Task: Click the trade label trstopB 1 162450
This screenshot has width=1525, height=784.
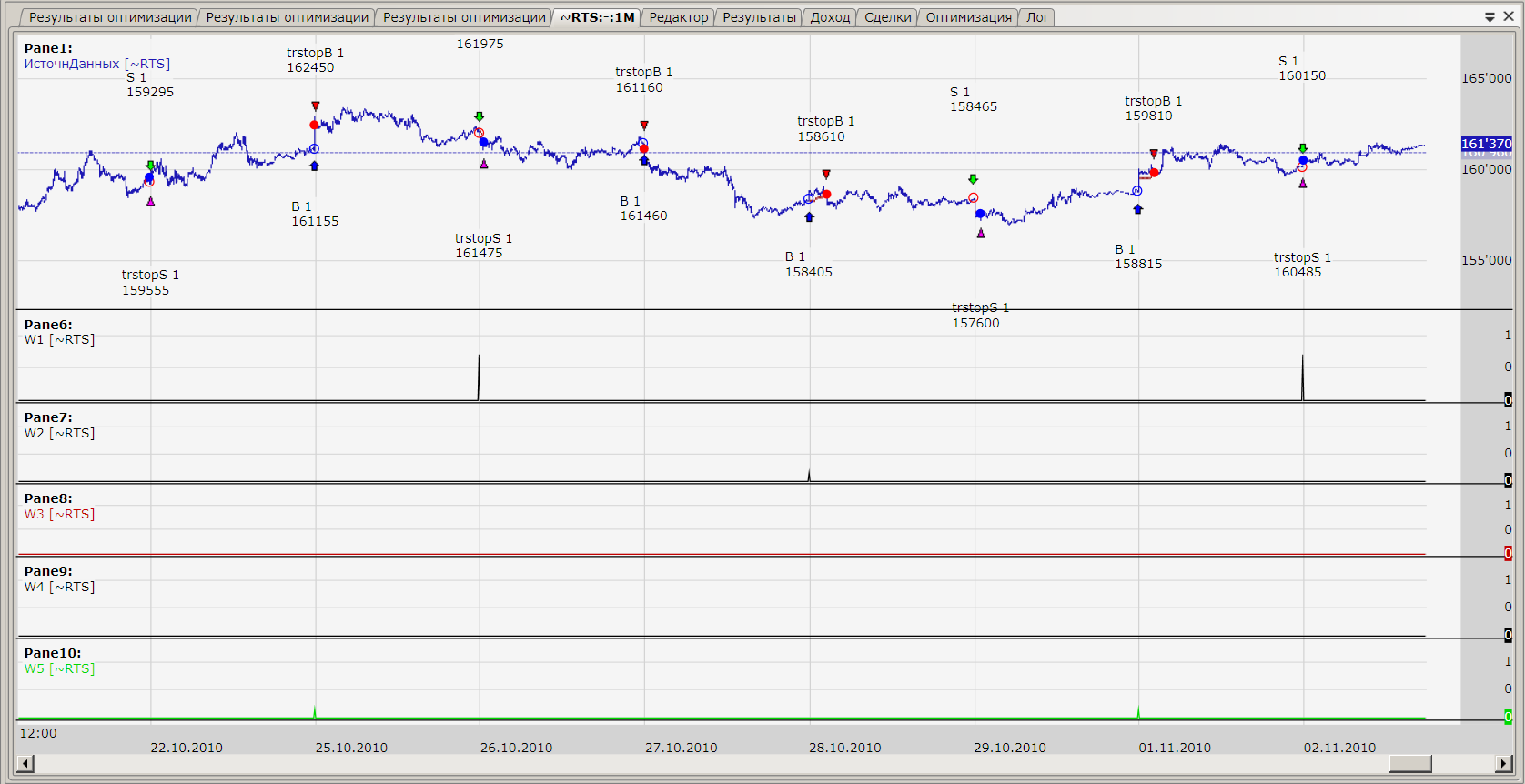Action: point(315,60)
